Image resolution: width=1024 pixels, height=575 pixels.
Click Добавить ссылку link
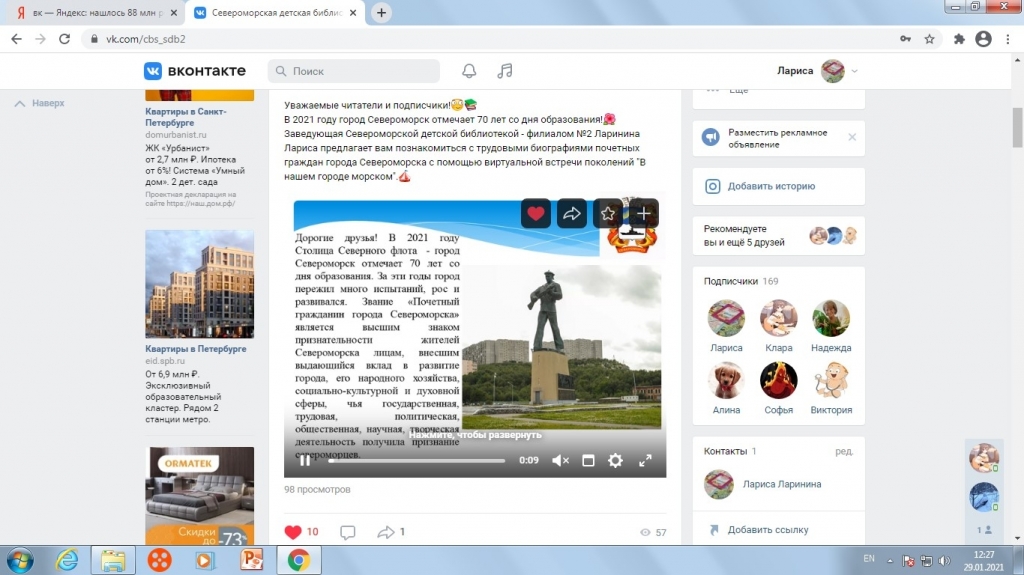click(768, 530)
